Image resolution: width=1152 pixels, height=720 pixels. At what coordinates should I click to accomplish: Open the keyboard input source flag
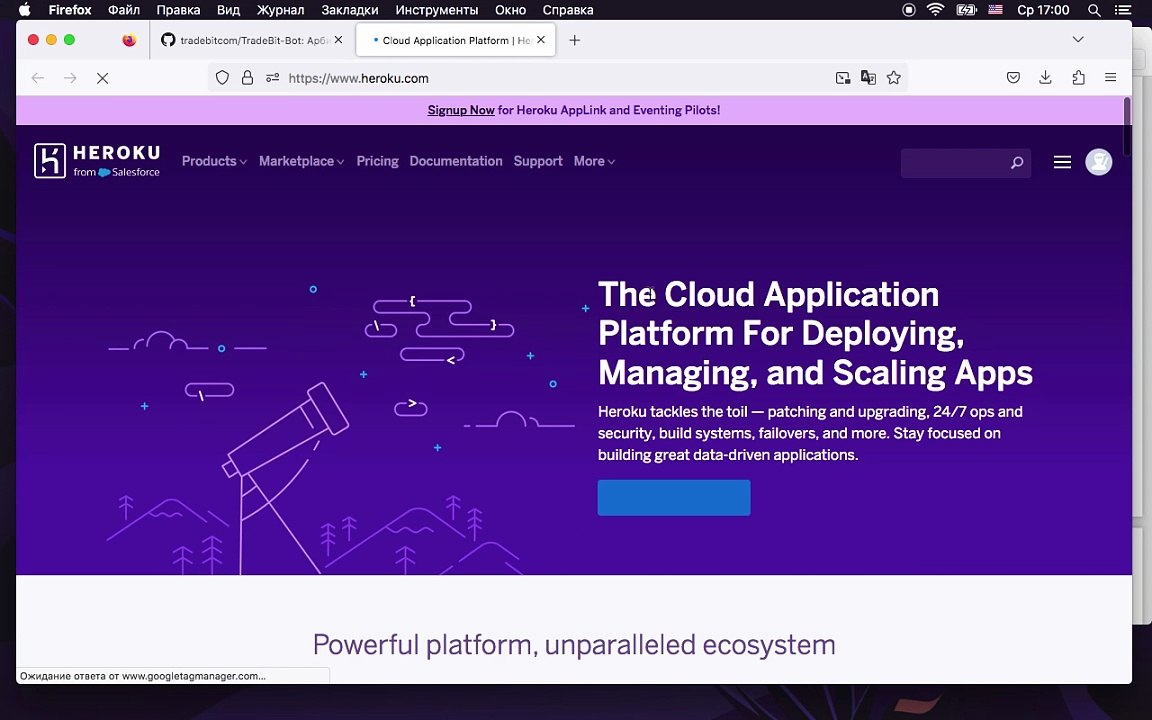pyautogui.click(x=996, y=10)
